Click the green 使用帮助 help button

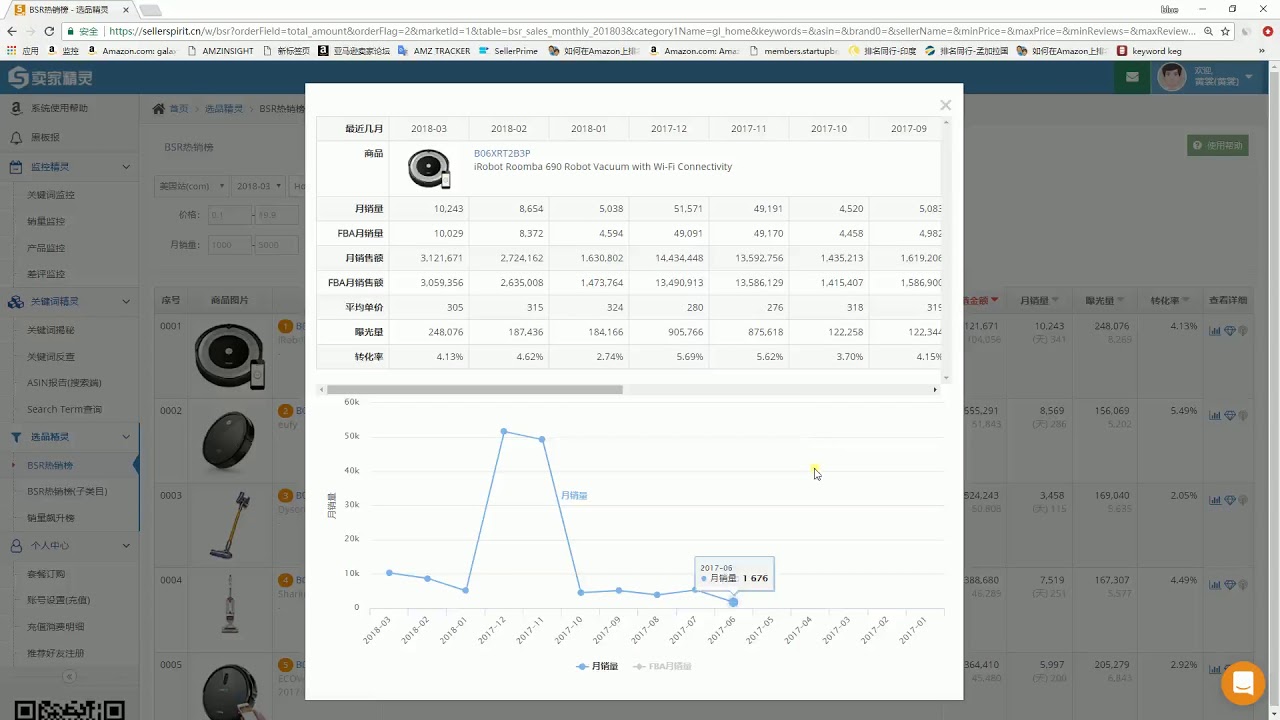pyautogui.click(x=1217, y=146)
